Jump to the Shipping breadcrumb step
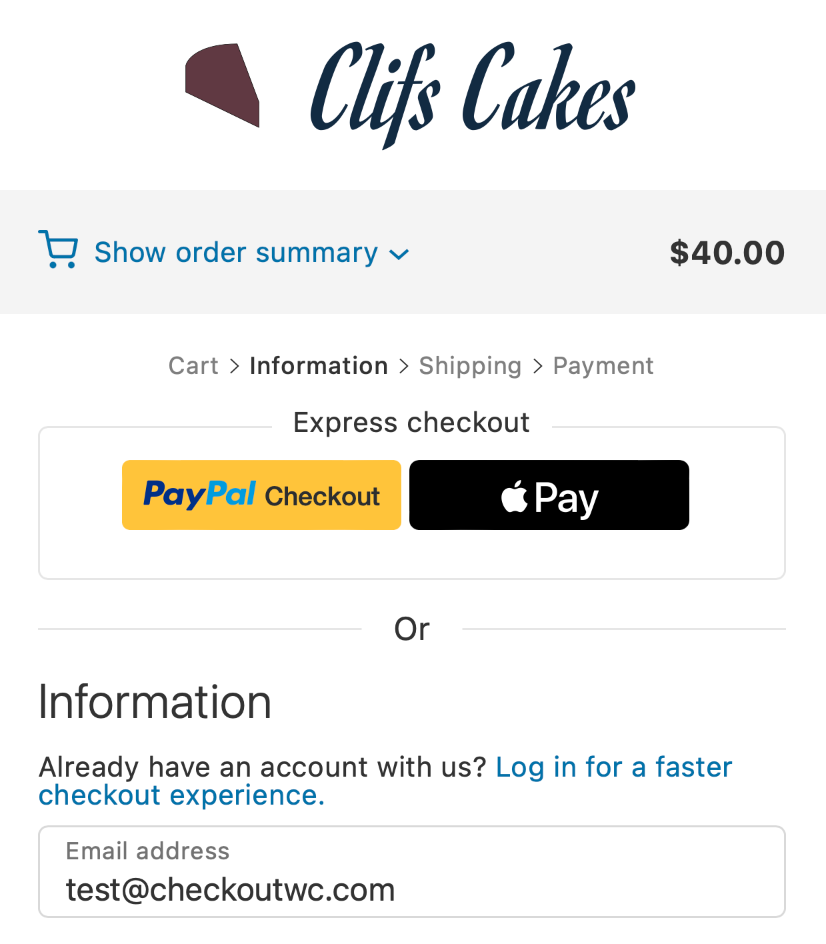The width and height of the screenshot is (826, 944). point(470,366)
